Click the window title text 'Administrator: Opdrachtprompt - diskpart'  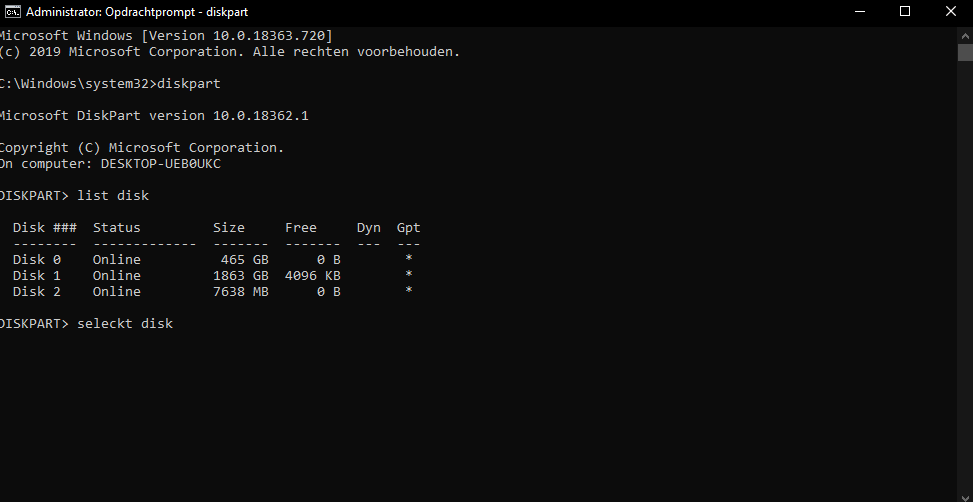[137, 12]
